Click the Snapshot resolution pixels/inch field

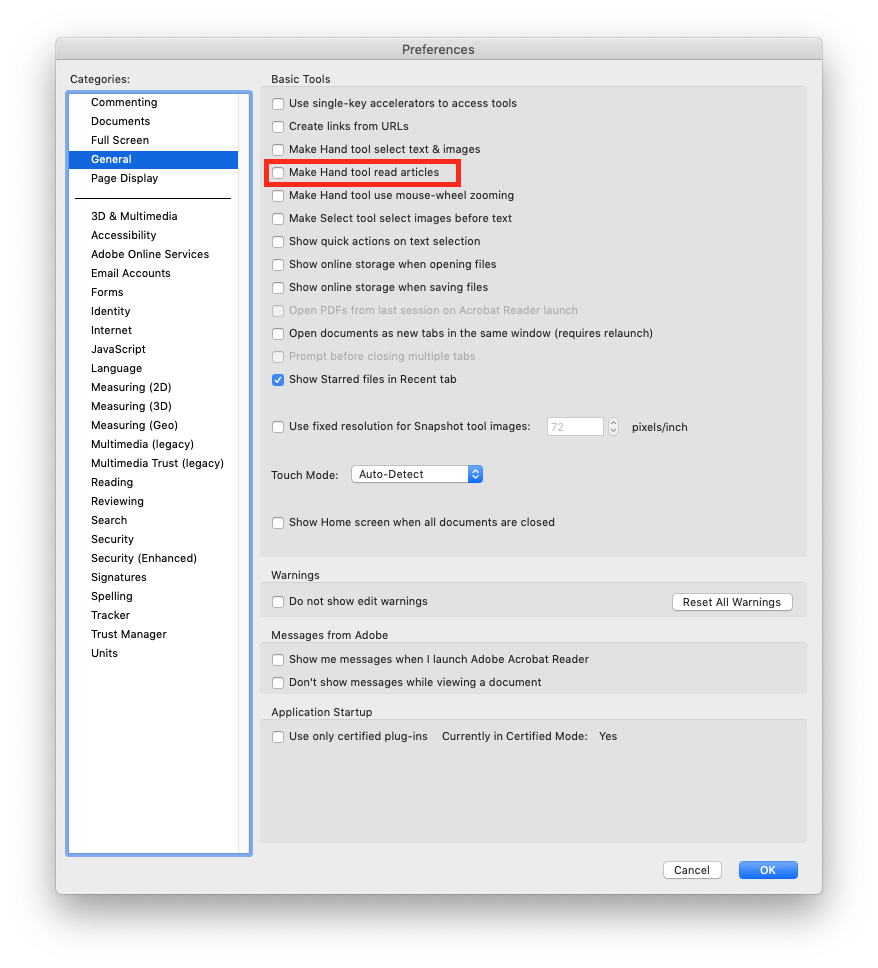point(575,427)
